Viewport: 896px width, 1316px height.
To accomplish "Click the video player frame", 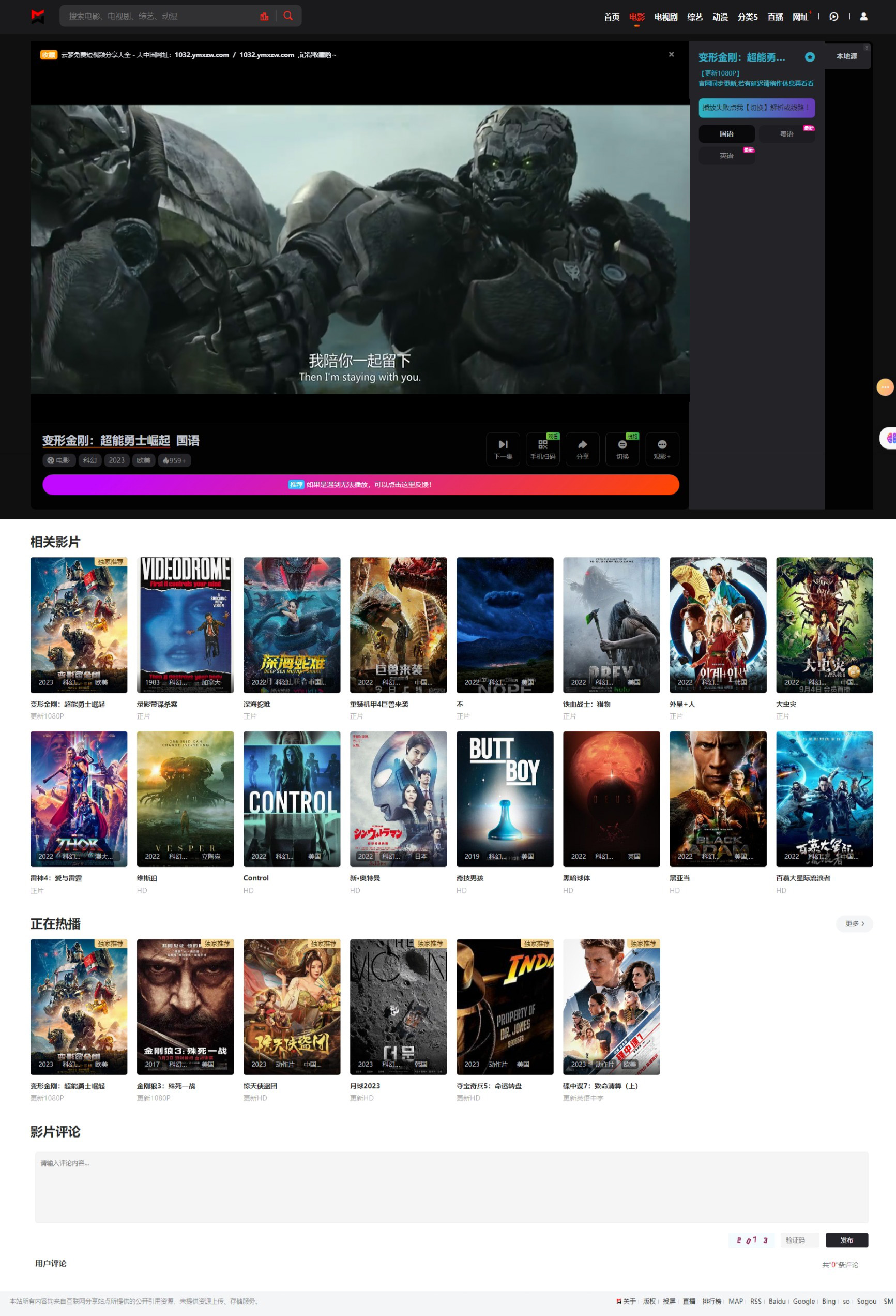I will coord(360,249).
